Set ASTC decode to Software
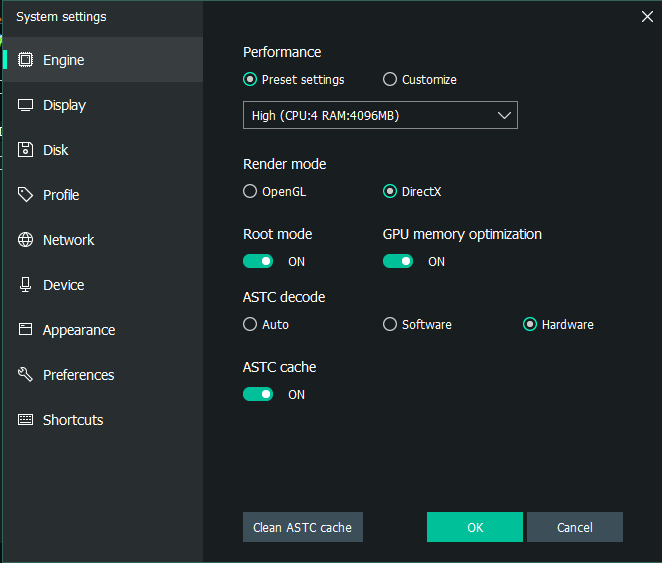Image resolution: width=662 pixels, height=563 pixels. point(390,324)
